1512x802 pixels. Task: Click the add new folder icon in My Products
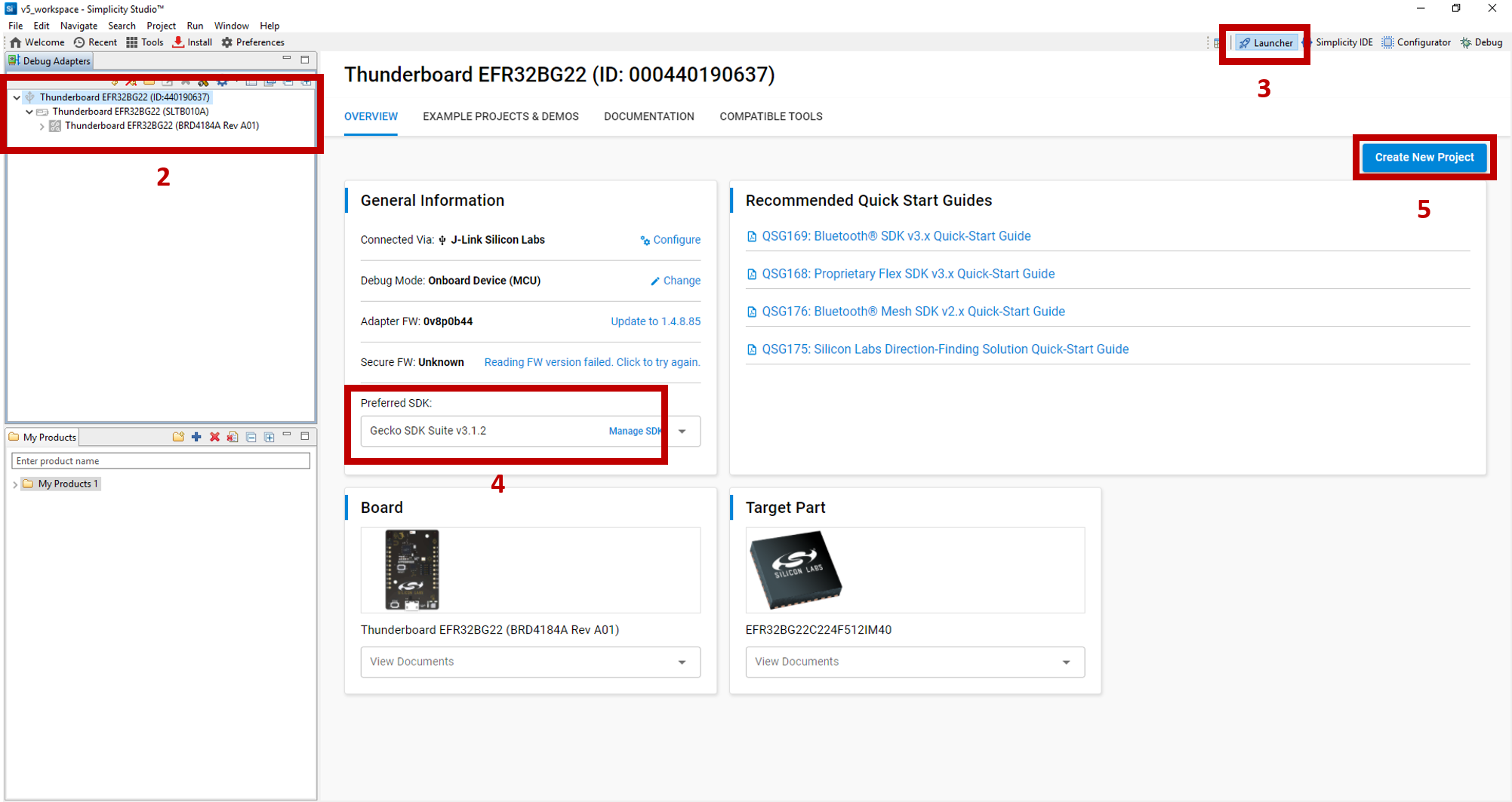coord(178,437)
